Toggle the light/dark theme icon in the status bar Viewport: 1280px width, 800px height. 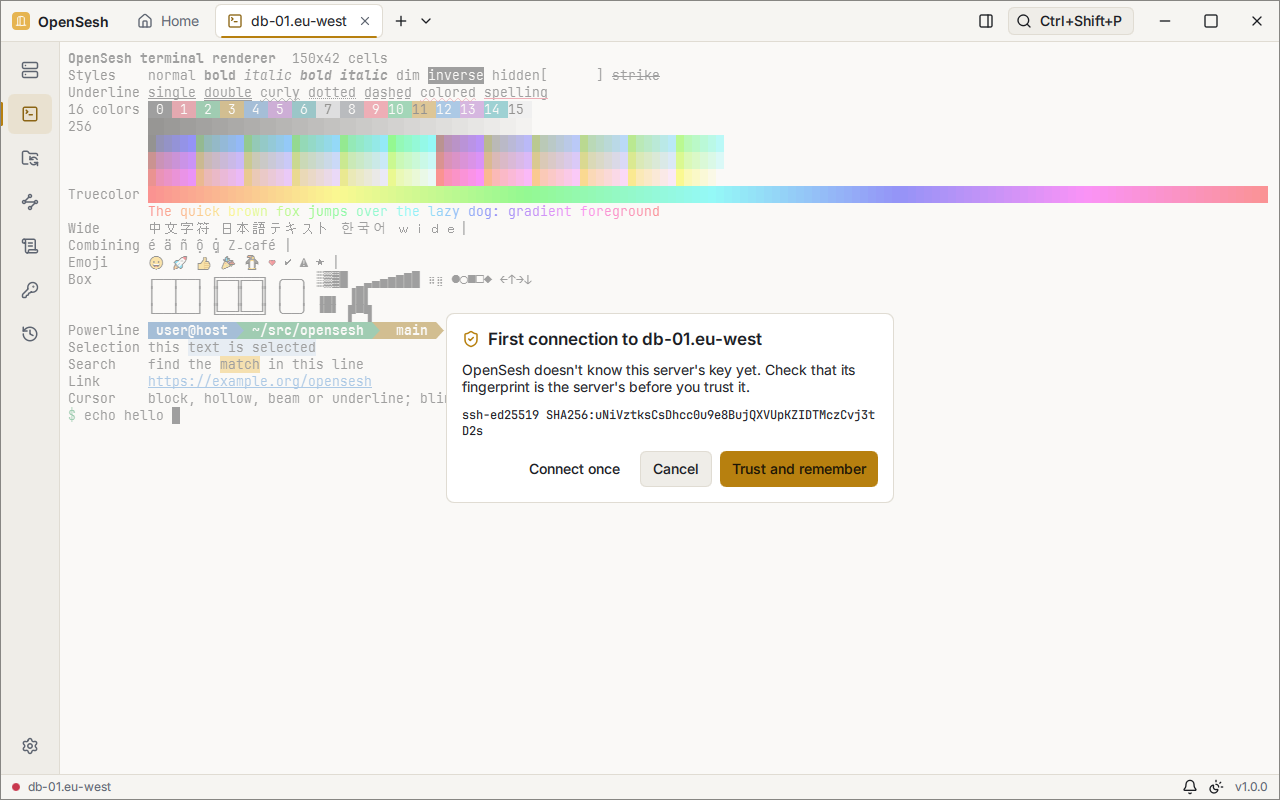[1216, 787]
